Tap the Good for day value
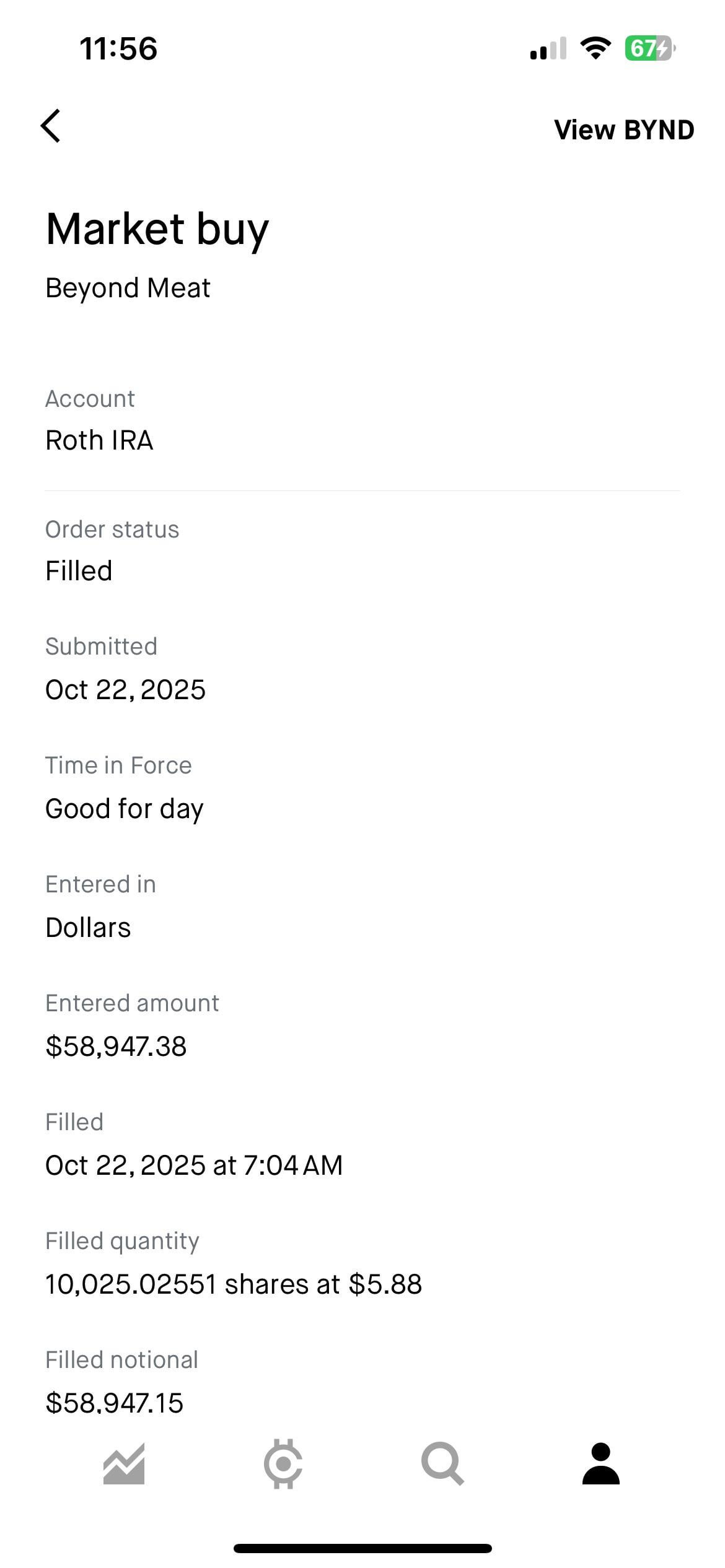Image resolution: width=725 pixels, height=1568 pixels. click(124, 809)
